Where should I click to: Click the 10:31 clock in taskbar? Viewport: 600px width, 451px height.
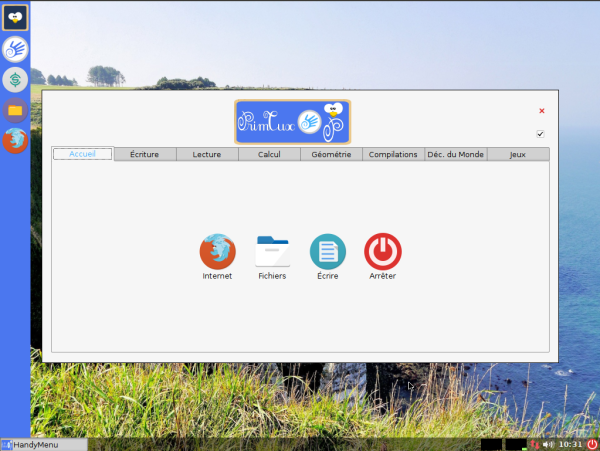(x=571, y=444)
